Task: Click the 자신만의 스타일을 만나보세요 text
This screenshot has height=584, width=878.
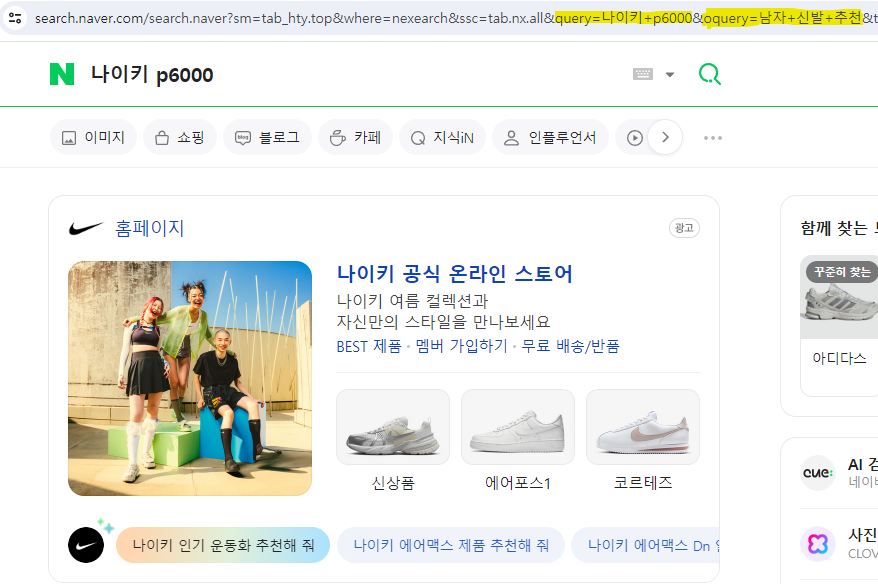Action: point(443,322)
